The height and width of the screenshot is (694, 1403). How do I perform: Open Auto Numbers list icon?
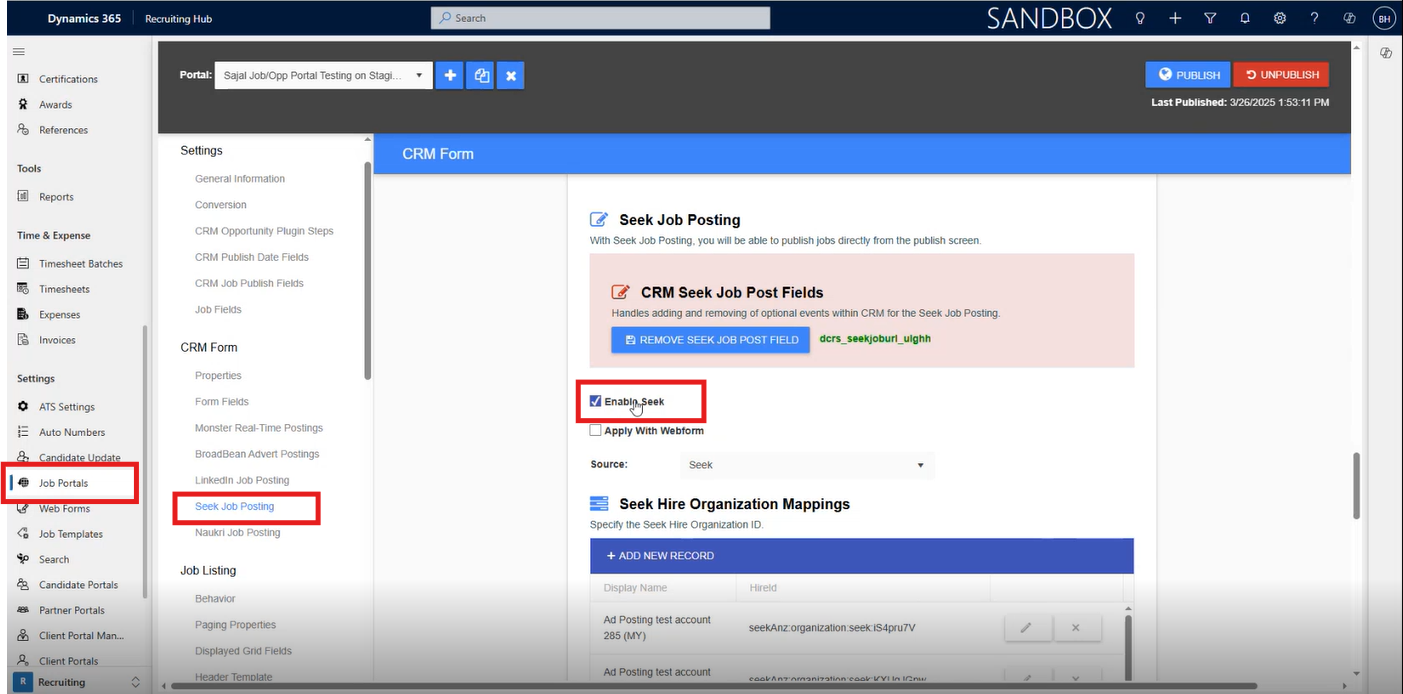(23, 432)
